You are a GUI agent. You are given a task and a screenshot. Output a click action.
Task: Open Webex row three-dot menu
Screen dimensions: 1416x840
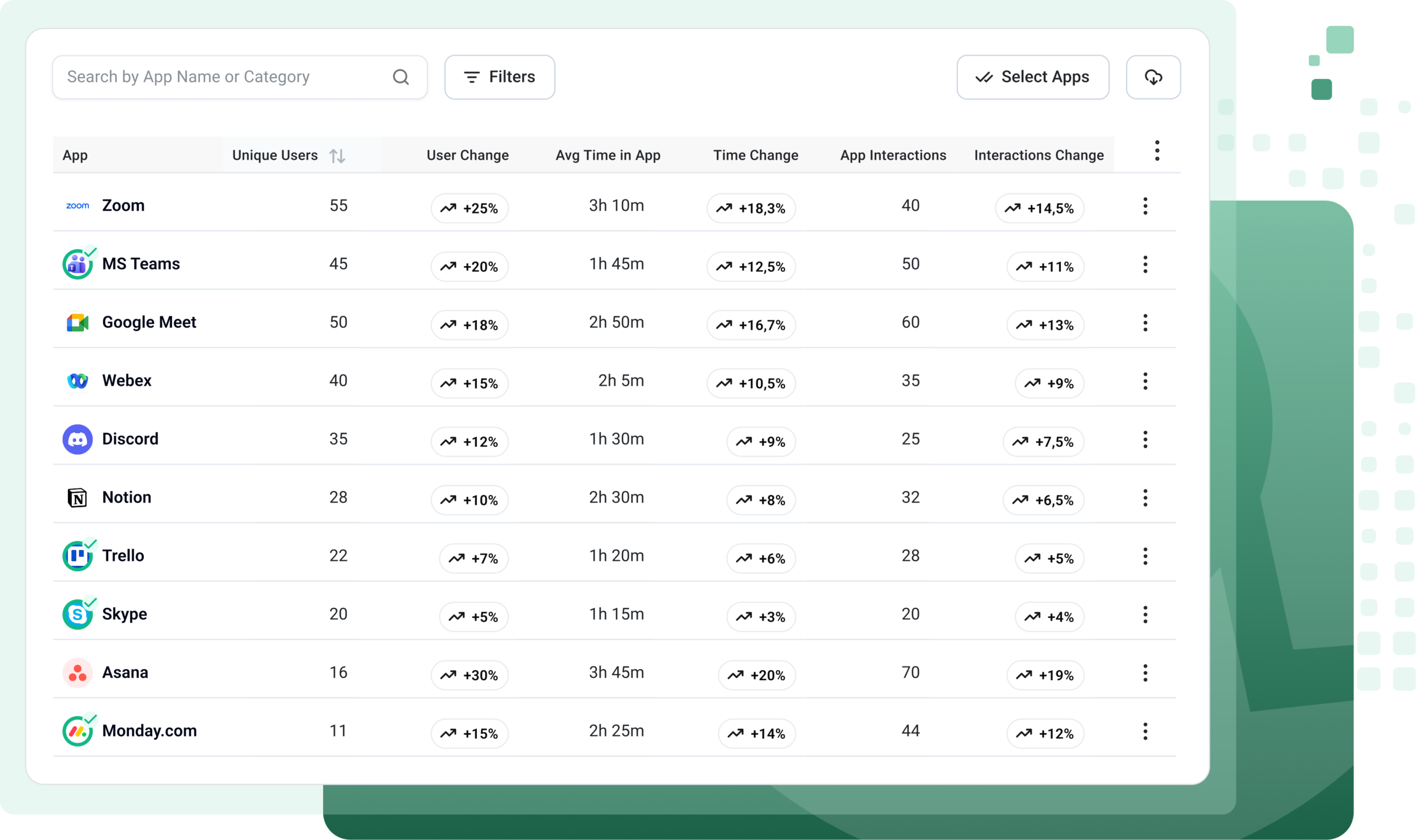pos(1146,381)
